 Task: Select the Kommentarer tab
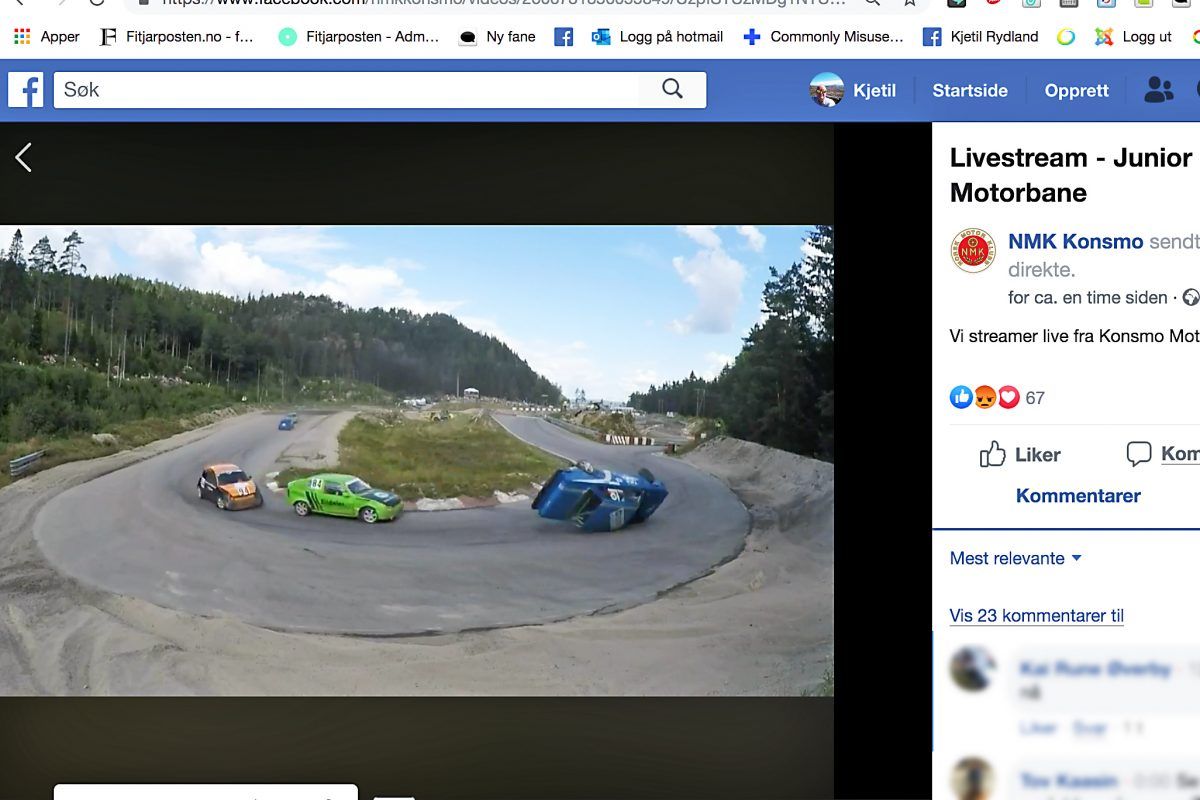1078,495
